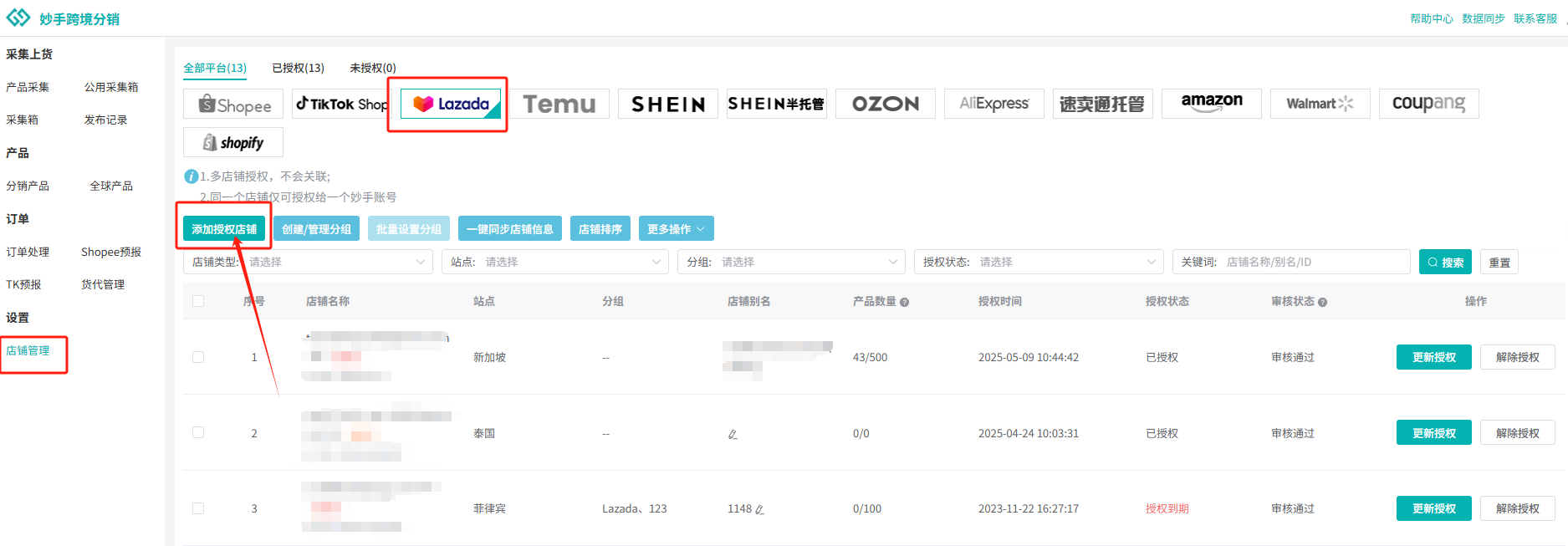
Task: Click help icon next to 审核状态 header
Action: [1322, 302]
